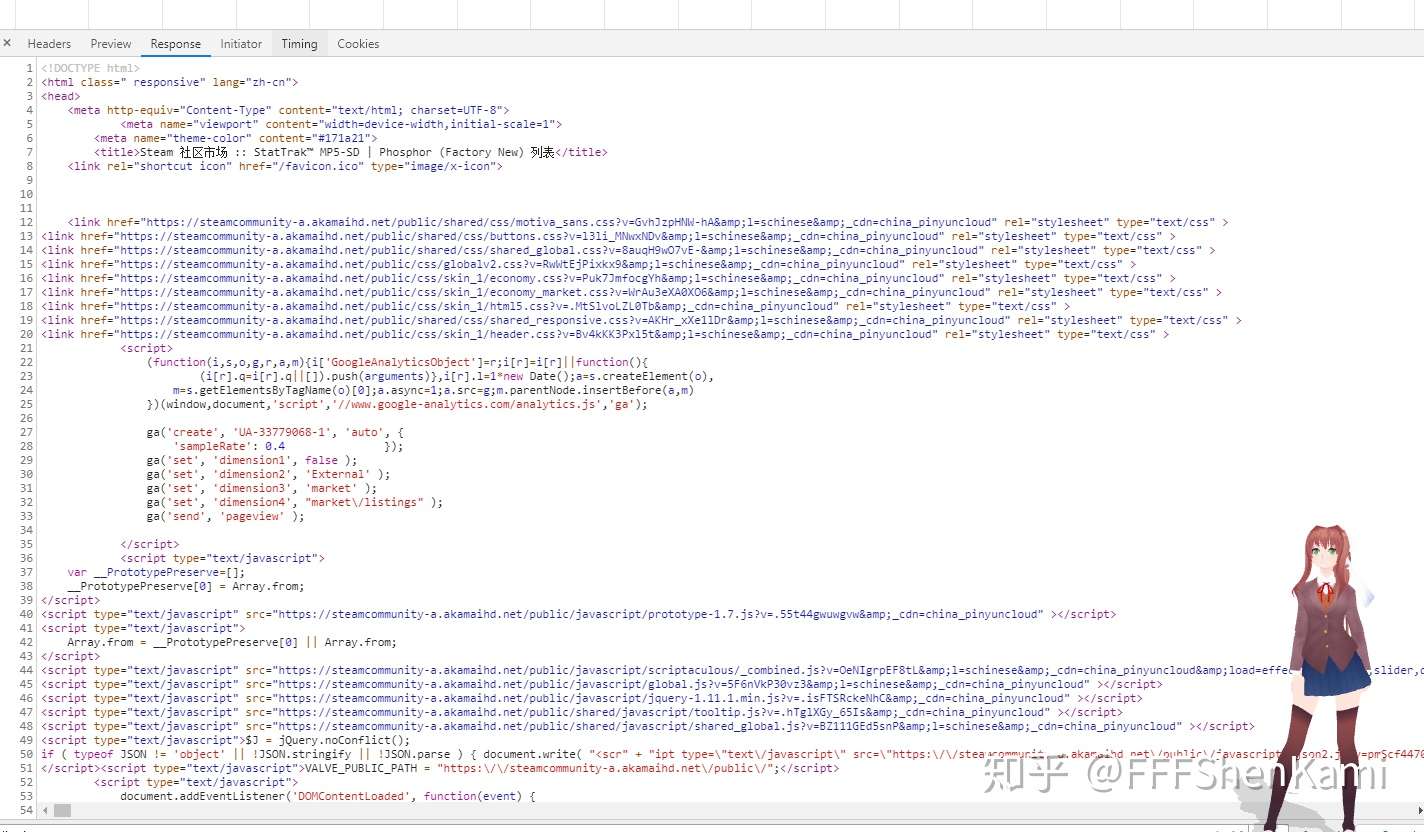
Task: Click the economy_market.css stylesheet line
Action: pos(631,292)
